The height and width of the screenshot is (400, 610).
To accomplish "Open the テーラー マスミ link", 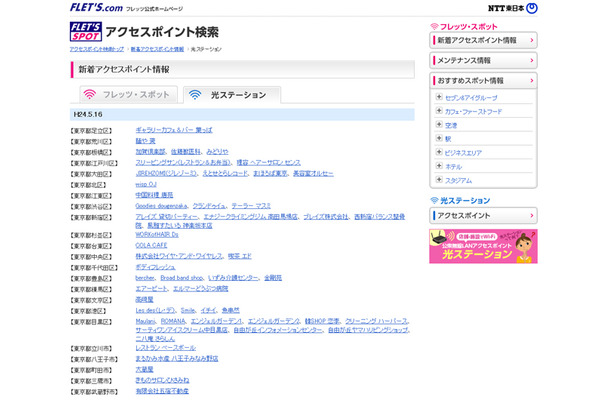I will pyautogui.click(x=251, y=206).
